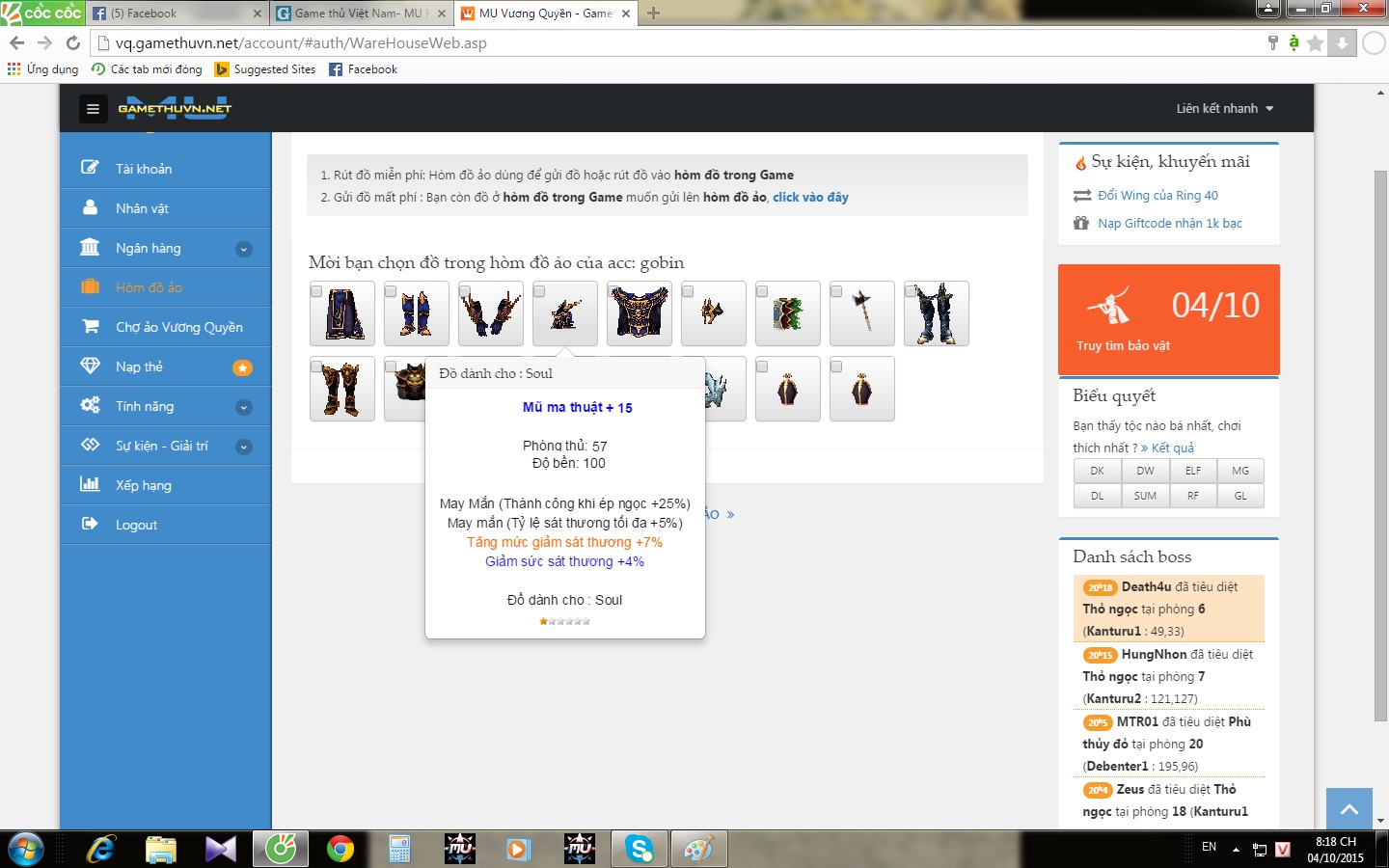Viewport: 1389px width, 868px height.
Task: Click the small golden pauldron item icon
Action: pos(714,313)
